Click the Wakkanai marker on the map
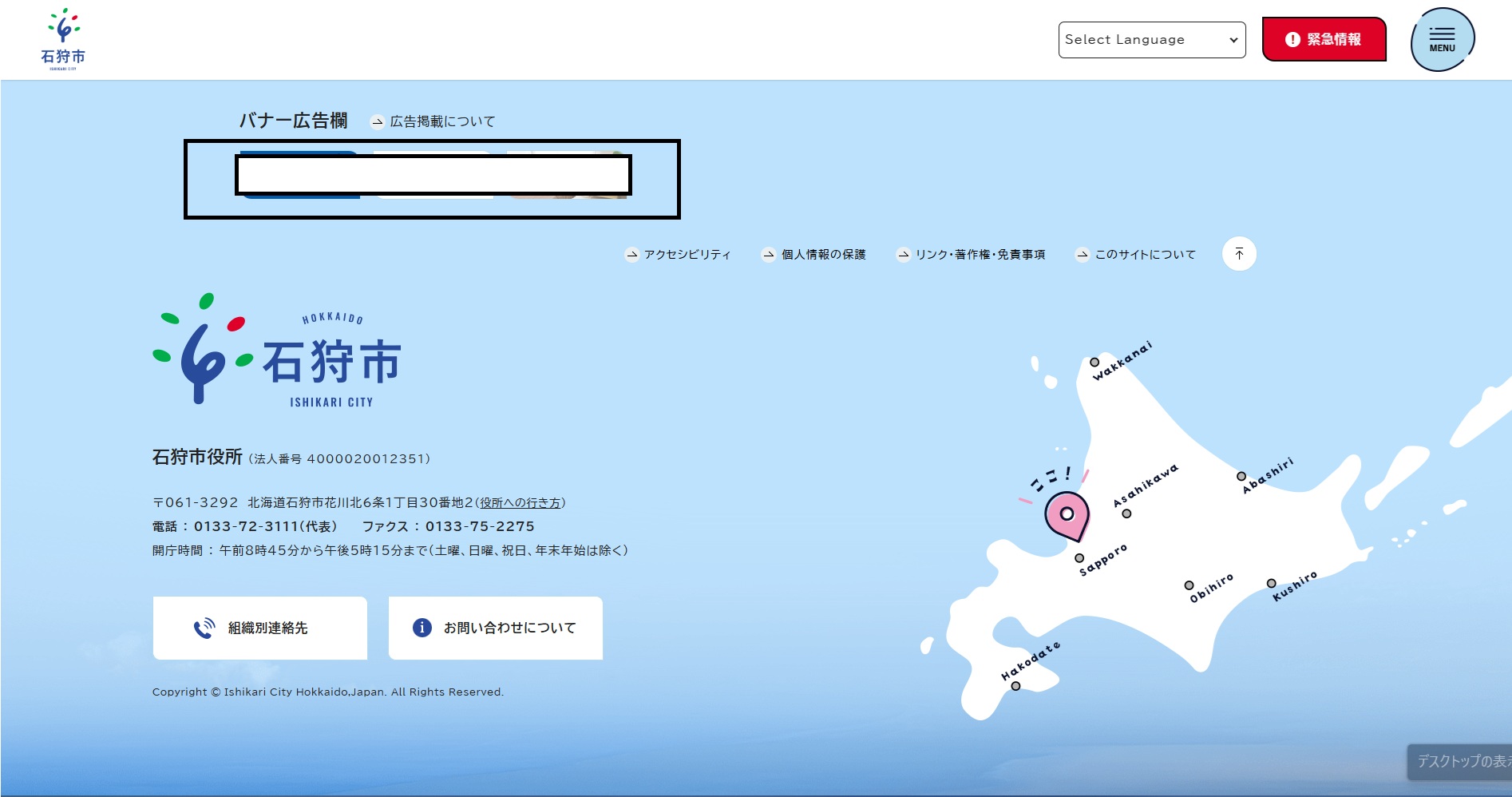Screen dimensions: 1512x797 click(x=1094, y=363)
